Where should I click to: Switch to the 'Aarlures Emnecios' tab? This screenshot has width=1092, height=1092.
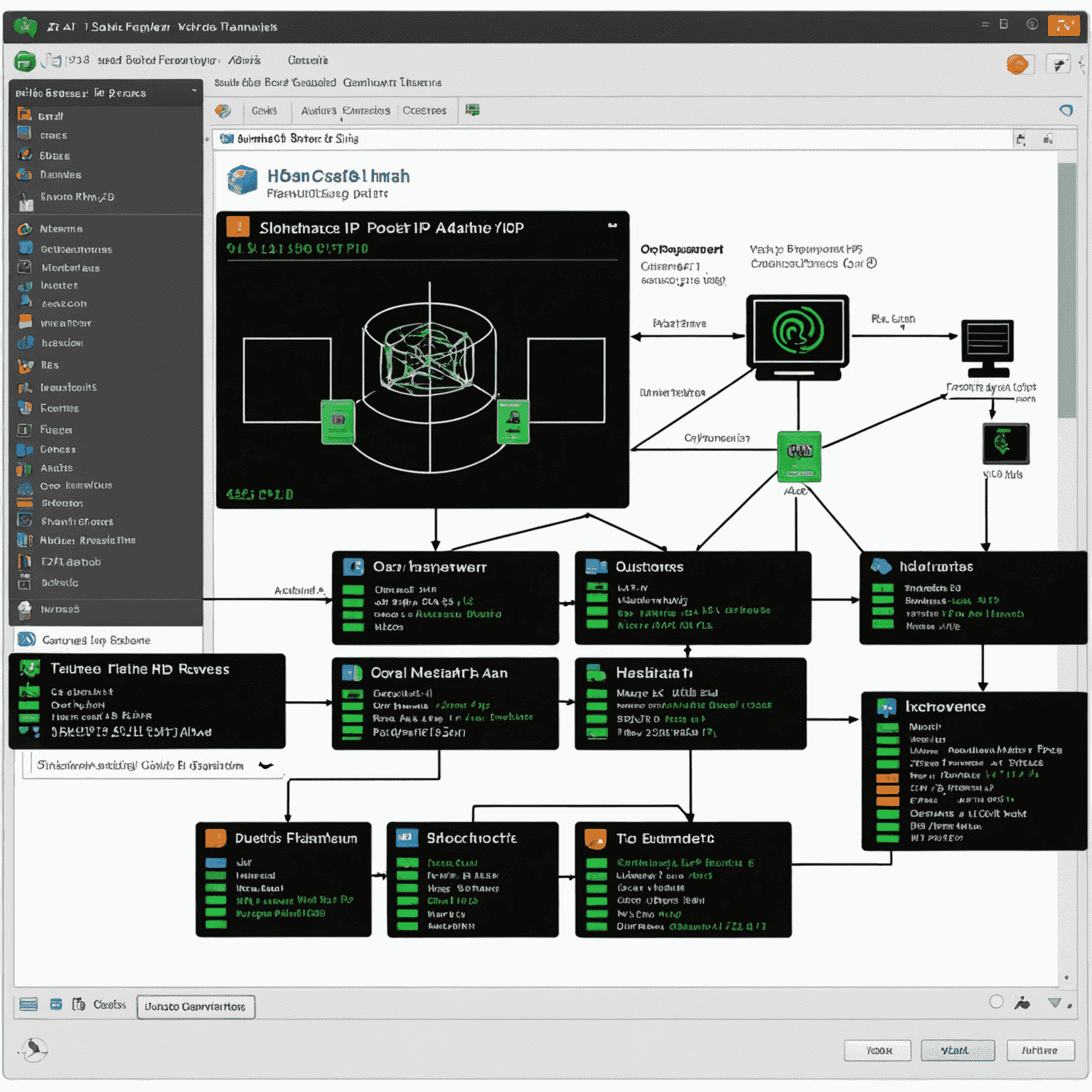click(346, 111)
